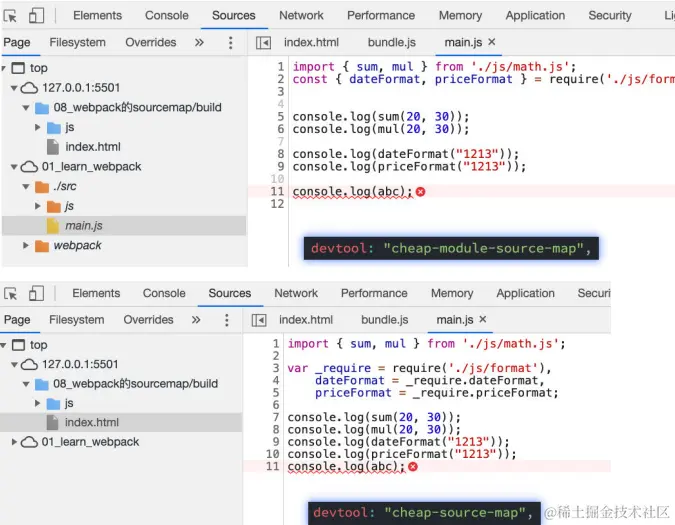Open three-dot menu in bottom navigator pane
Viewport: 675px width, 525px height.
(x=227, y=320)
